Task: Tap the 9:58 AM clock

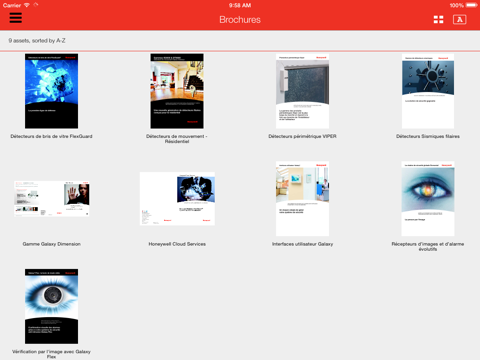Action: point(240,5)
